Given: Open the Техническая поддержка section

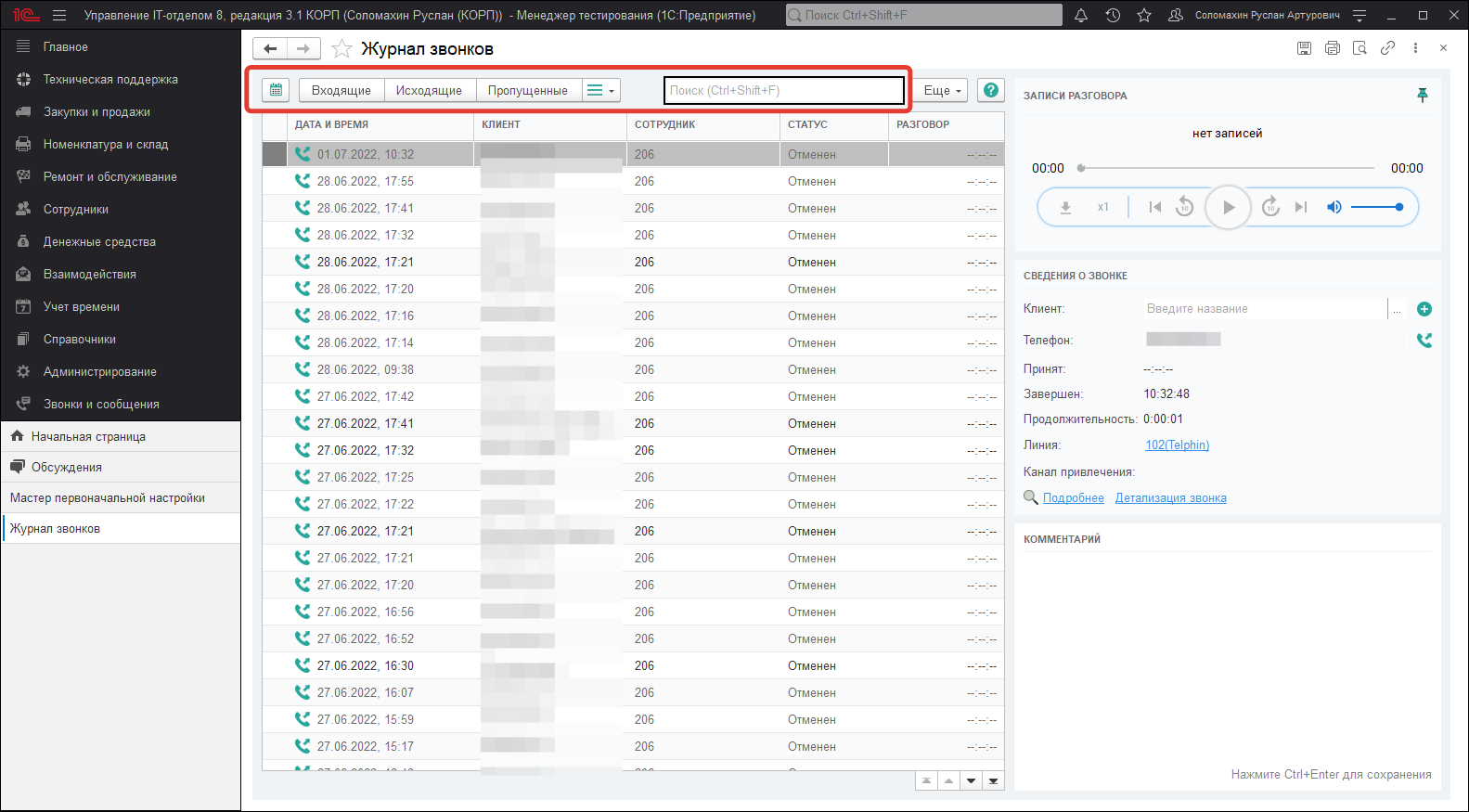Looking at the screenshot, I should point(110,80).
